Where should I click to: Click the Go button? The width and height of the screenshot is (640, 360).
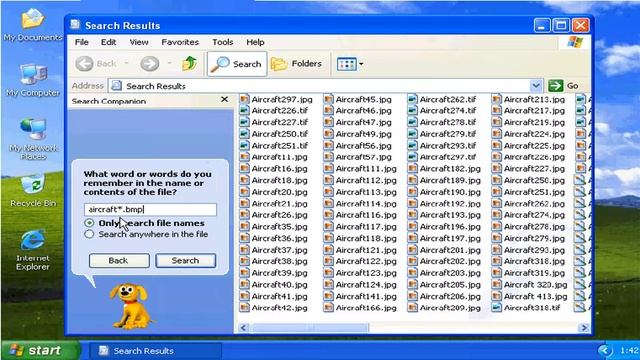tap(564, 86)
